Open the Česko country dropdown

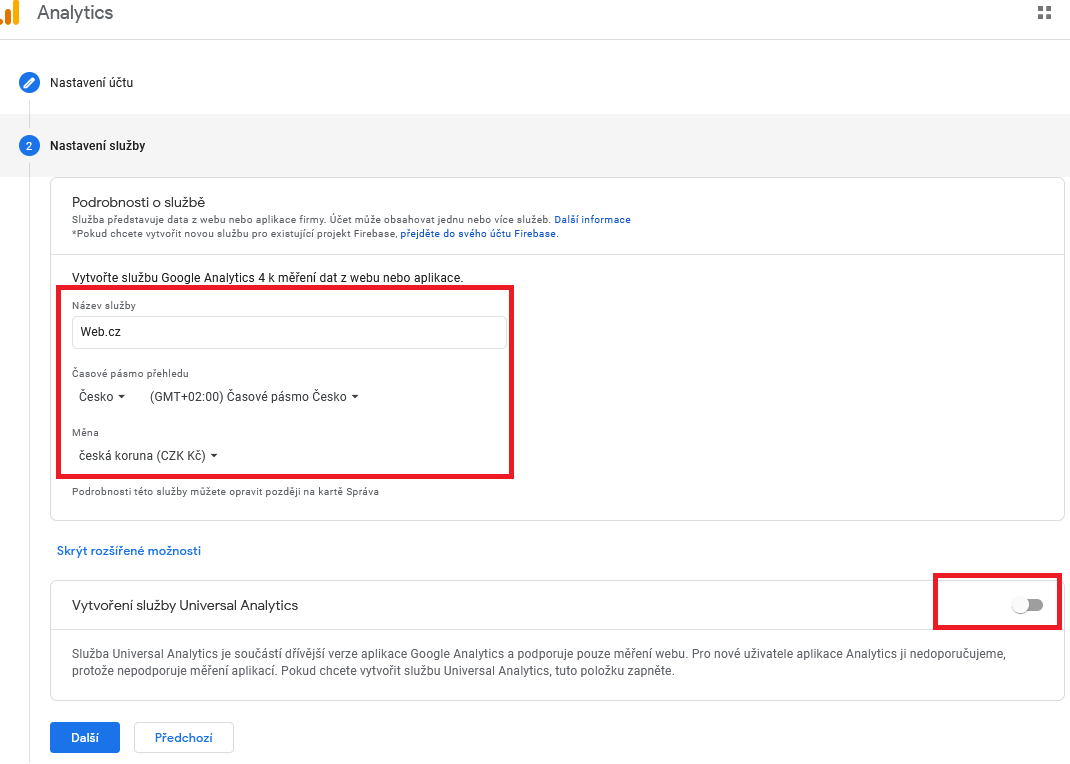102,397
